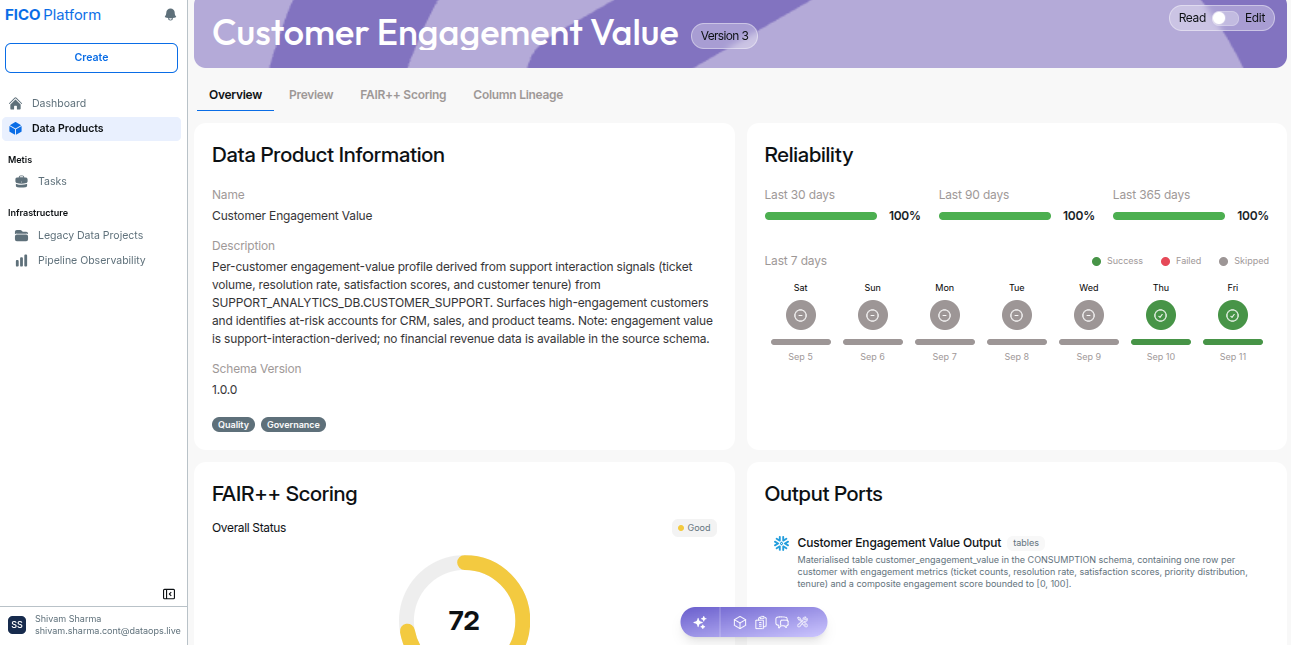
Task: Open Legacy Data Projects
Action: pyautogui.click(x=92, y=235)
